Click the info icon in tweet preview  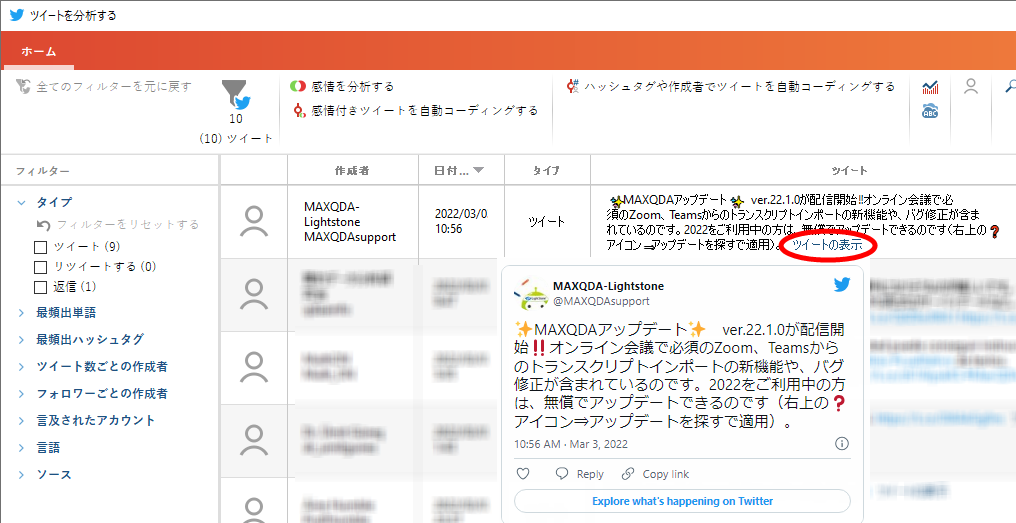[842, 444]
